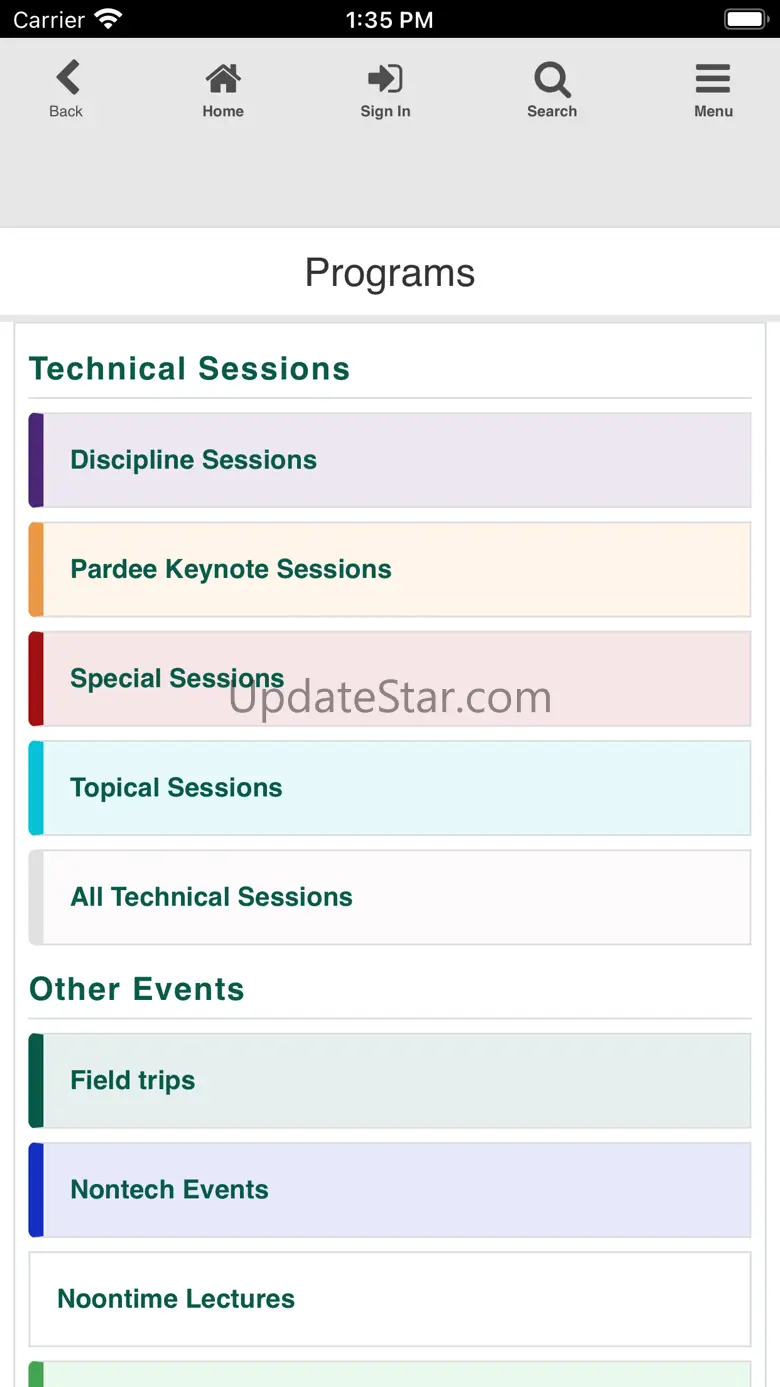The height and width of the screenshot is (1387, 780).
Task: Click the dark green Field trips color bar
Action: pos(36,1080)
